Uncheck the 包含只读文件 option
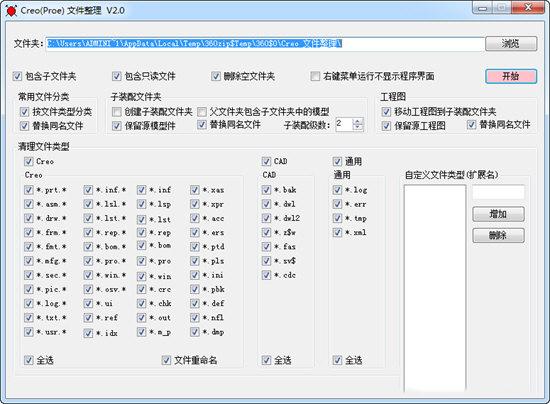This screenshot has width=550, height=404. [x=116, y=76]
